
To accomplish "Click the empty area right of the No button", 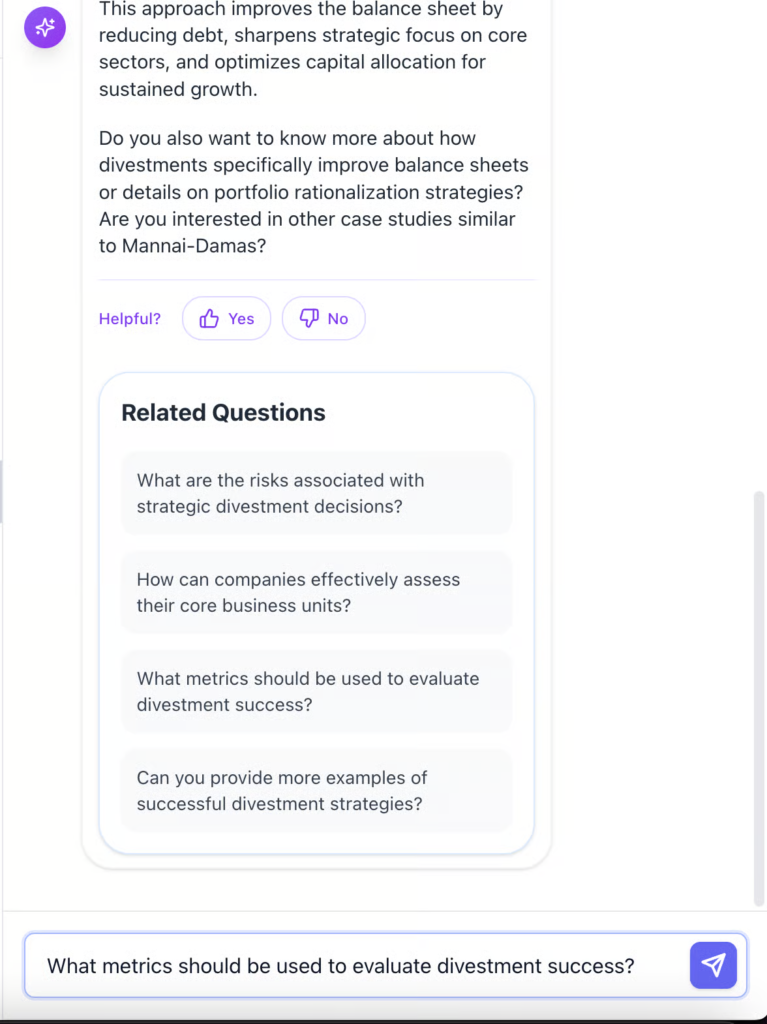I will click(450, 319).
